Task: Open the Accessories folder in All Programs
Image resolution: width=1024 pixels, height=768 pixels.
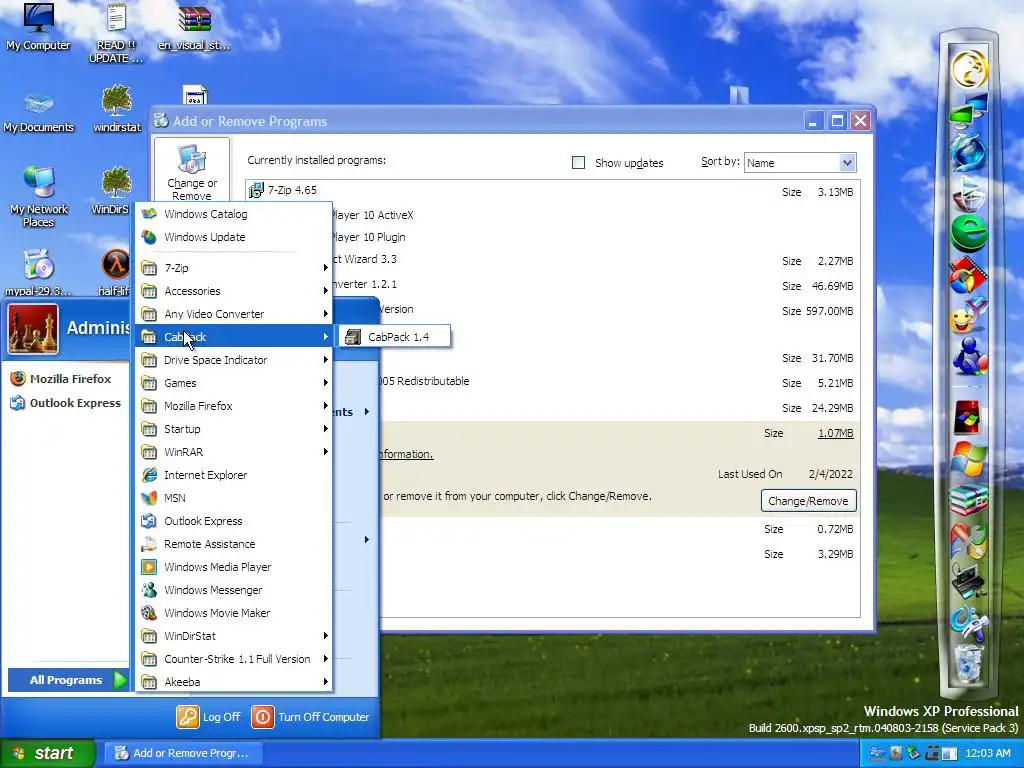Action: (x=234, y=291)
